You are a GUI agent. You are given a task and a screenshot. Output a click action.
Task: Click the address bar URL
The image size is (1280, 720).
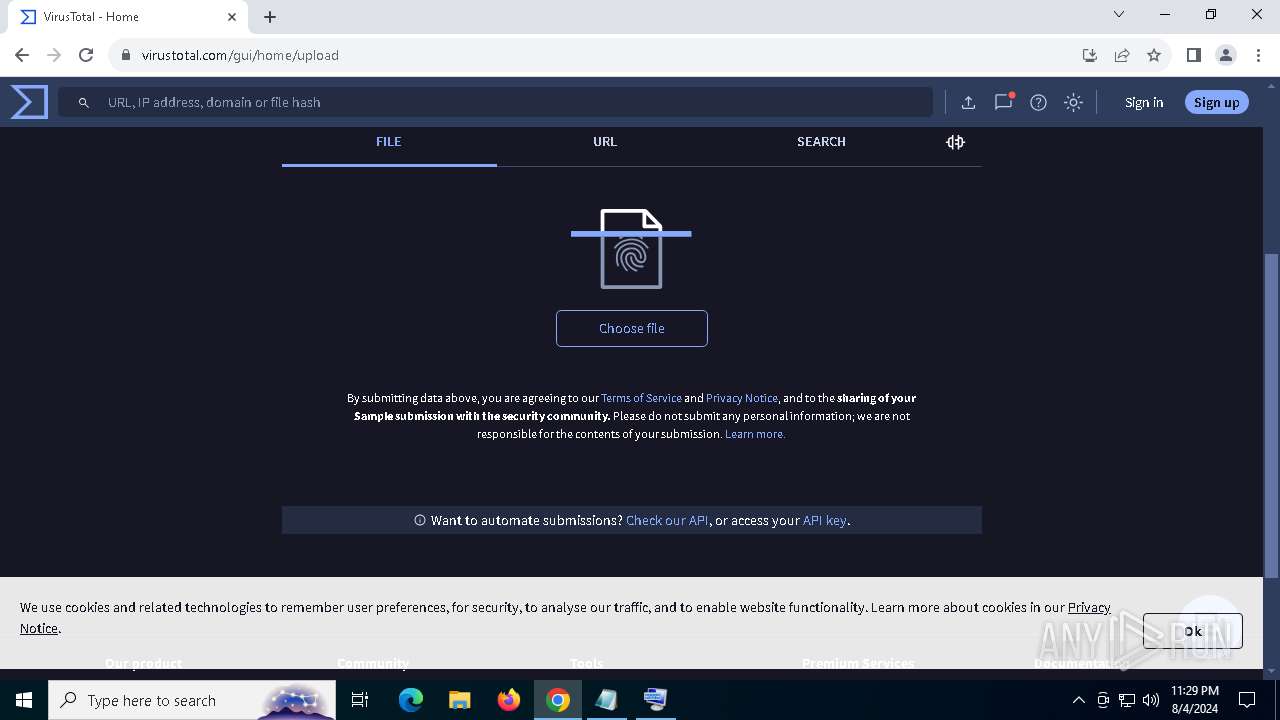[240, 55]
